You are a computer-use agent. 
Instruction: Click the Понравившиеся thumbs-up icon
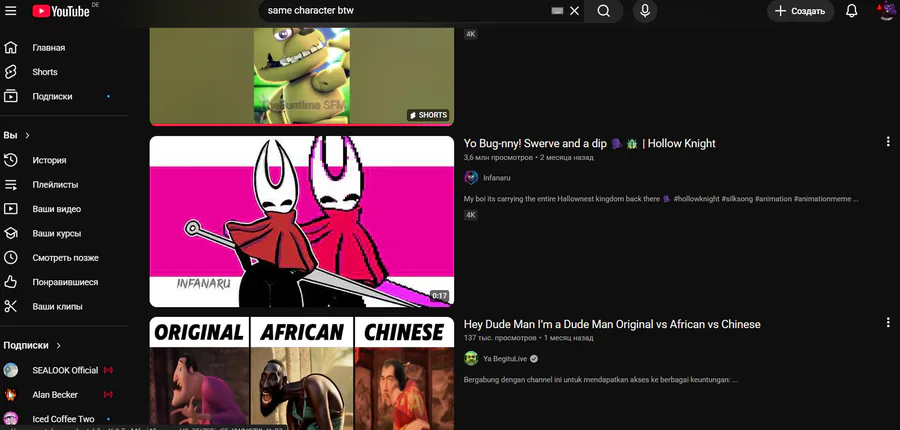pos(10,282)
